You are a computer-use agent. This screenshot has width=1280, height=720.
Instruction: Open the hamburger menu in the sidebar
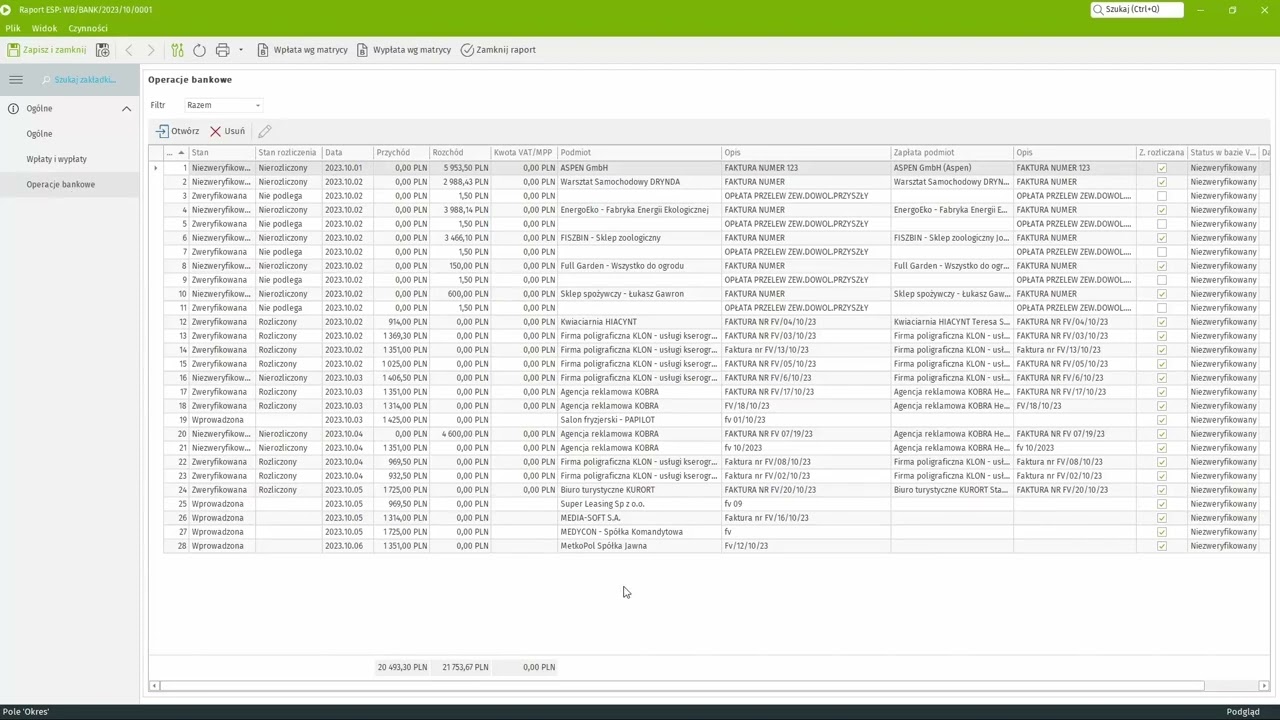tap(16, 80)
